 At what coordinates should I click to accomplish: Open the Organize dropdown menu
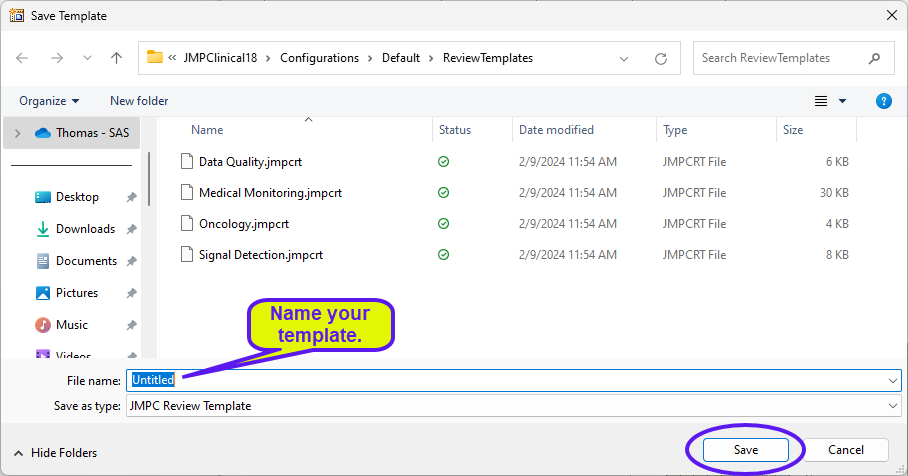pyautogui.click(x=48, y=101)
